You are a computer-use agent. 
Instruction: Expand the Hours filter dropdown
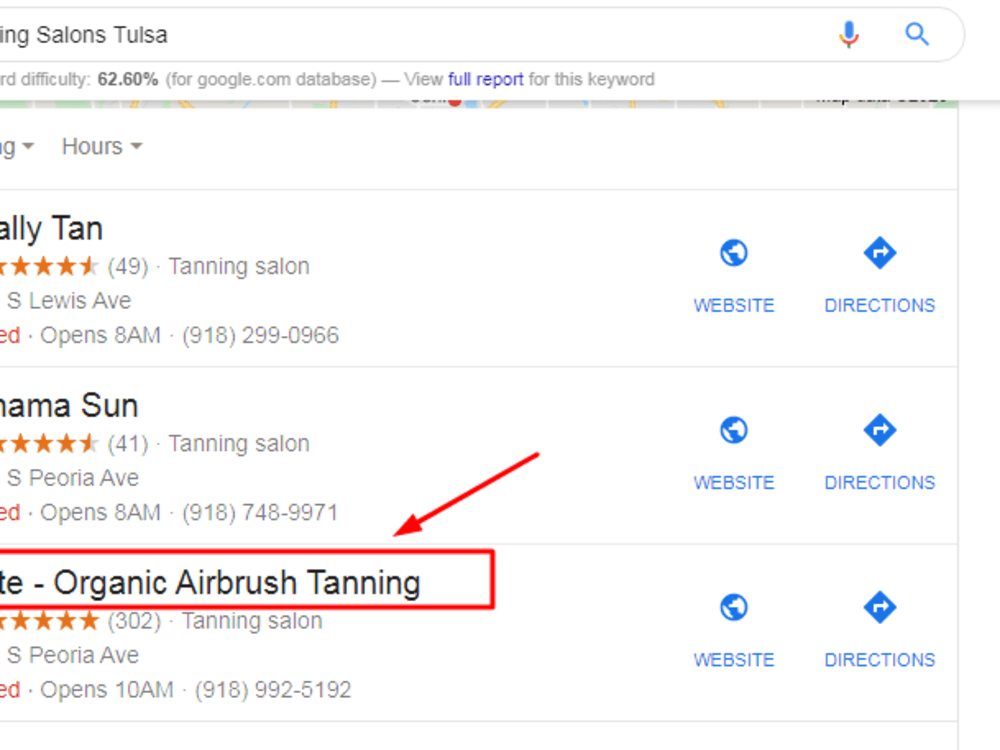(x=101, y=147)
